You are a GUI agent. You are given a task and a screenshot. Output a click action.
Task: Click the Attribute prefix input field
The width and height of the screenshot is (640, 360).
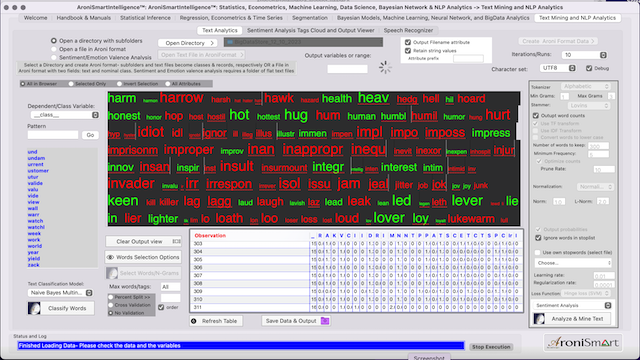468,58
